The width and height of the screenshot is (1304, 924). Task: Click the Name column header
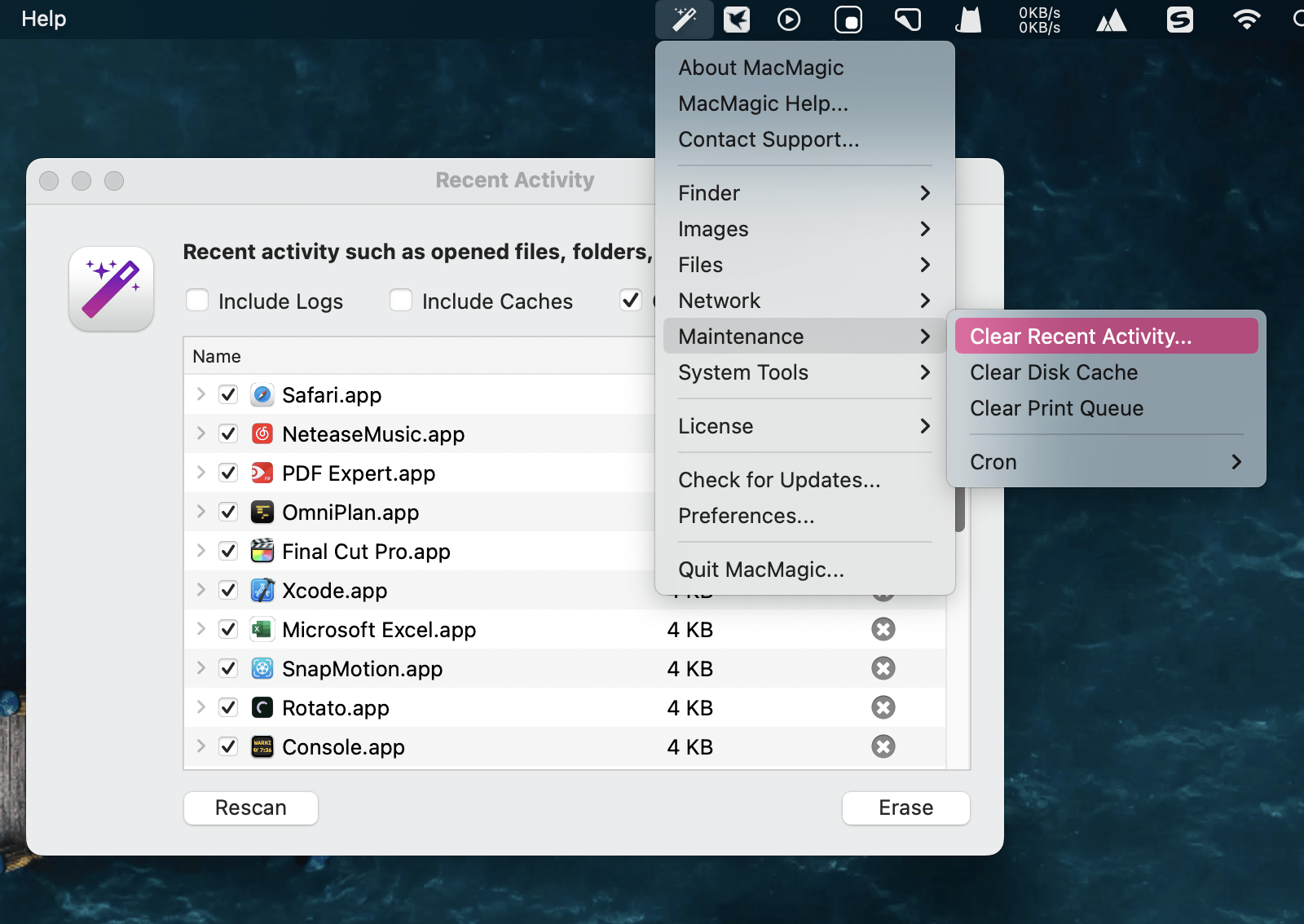pyautogui.click(x=217, y=357)
